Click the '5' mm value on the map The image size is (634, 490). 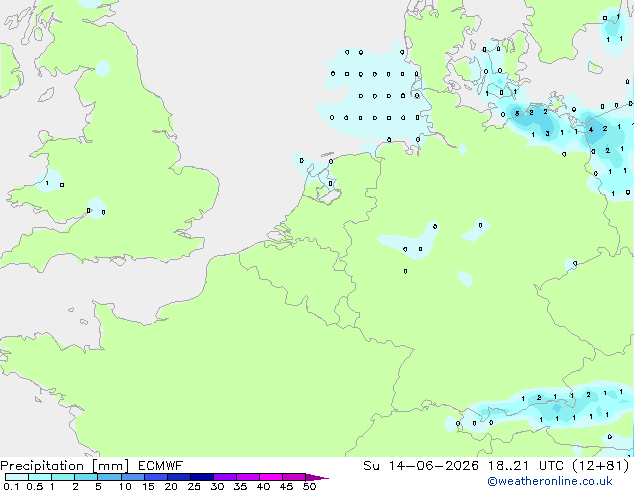pyautogui.click(x=517, y=113)
